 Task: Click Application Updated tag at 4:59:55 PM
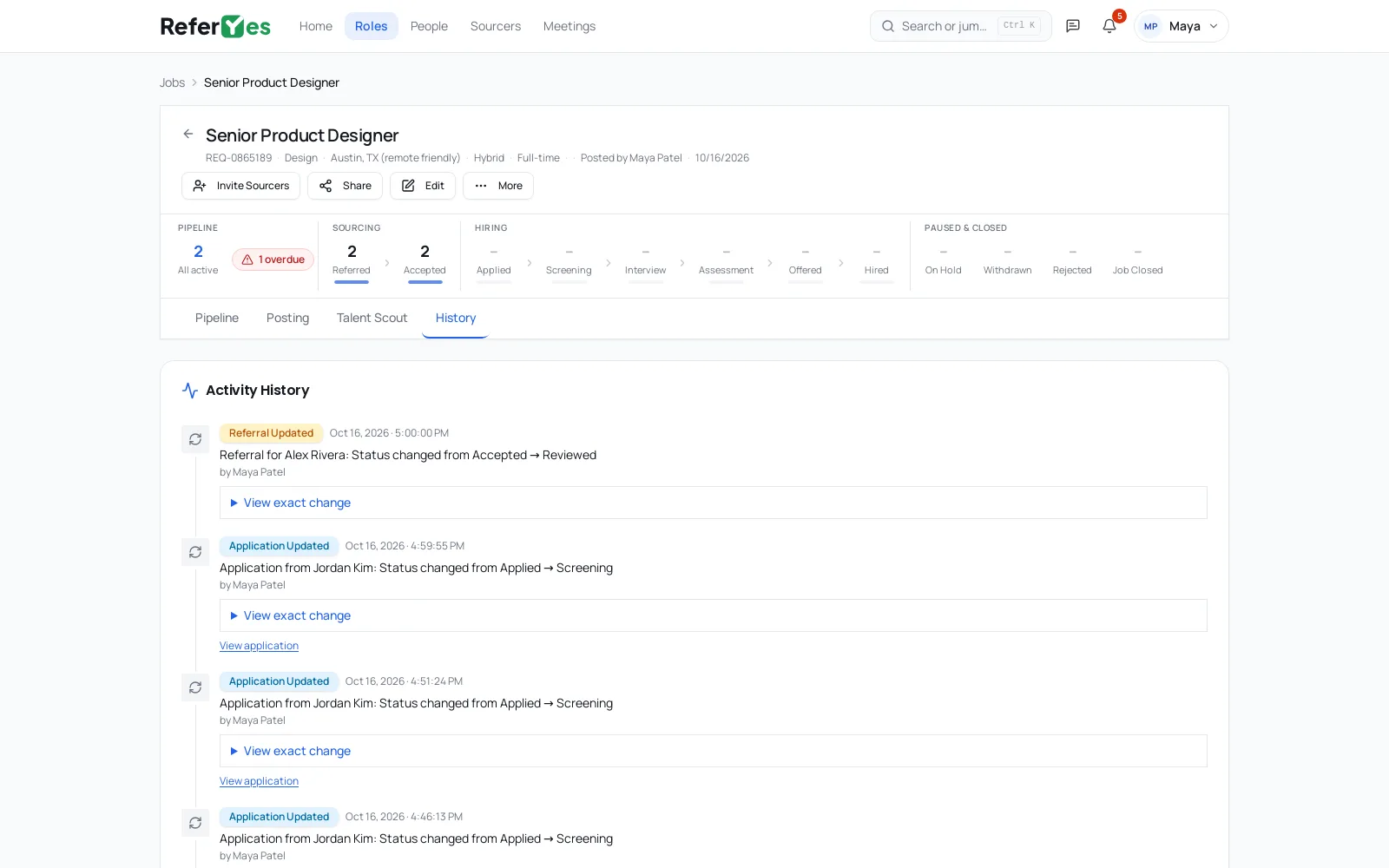click(x=279, y=546)
